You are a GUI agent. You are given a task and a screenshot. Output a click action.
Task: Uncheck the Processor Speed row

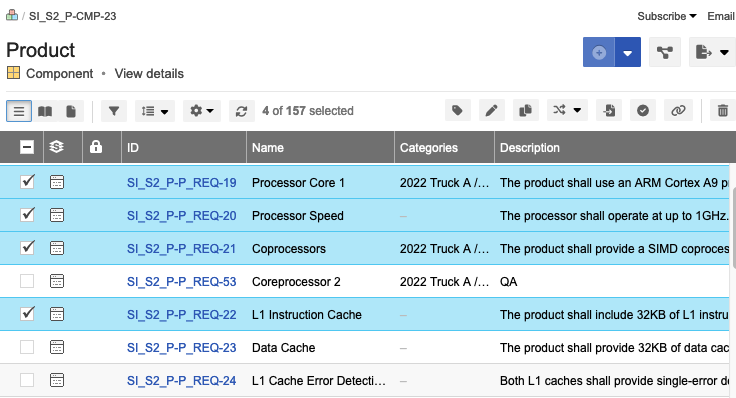[x=27, y=214]
